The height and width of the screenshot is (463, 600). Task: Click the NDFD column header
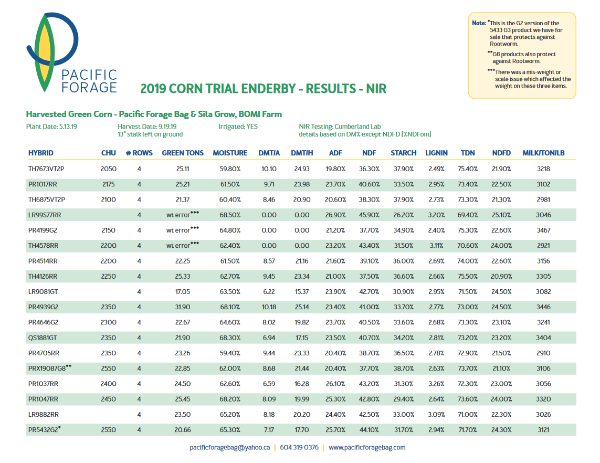coord(501,153)
